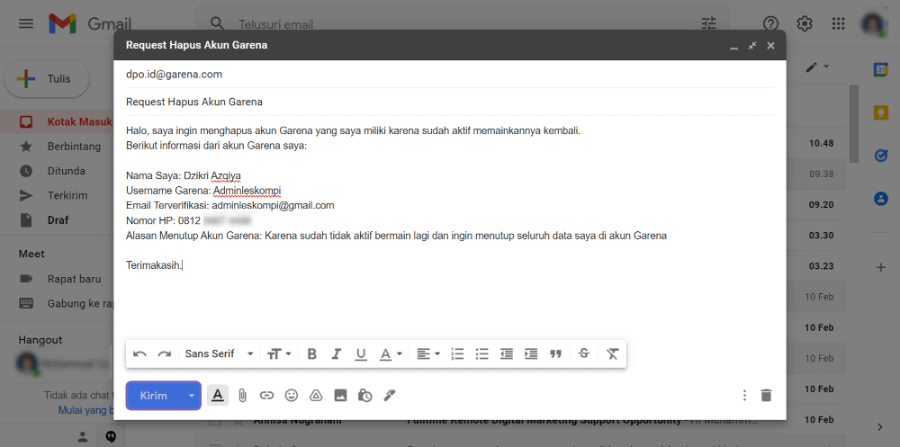The image size is (900, 447).
Task: Decrease the indent level
Action: click(x=506, y=354)
